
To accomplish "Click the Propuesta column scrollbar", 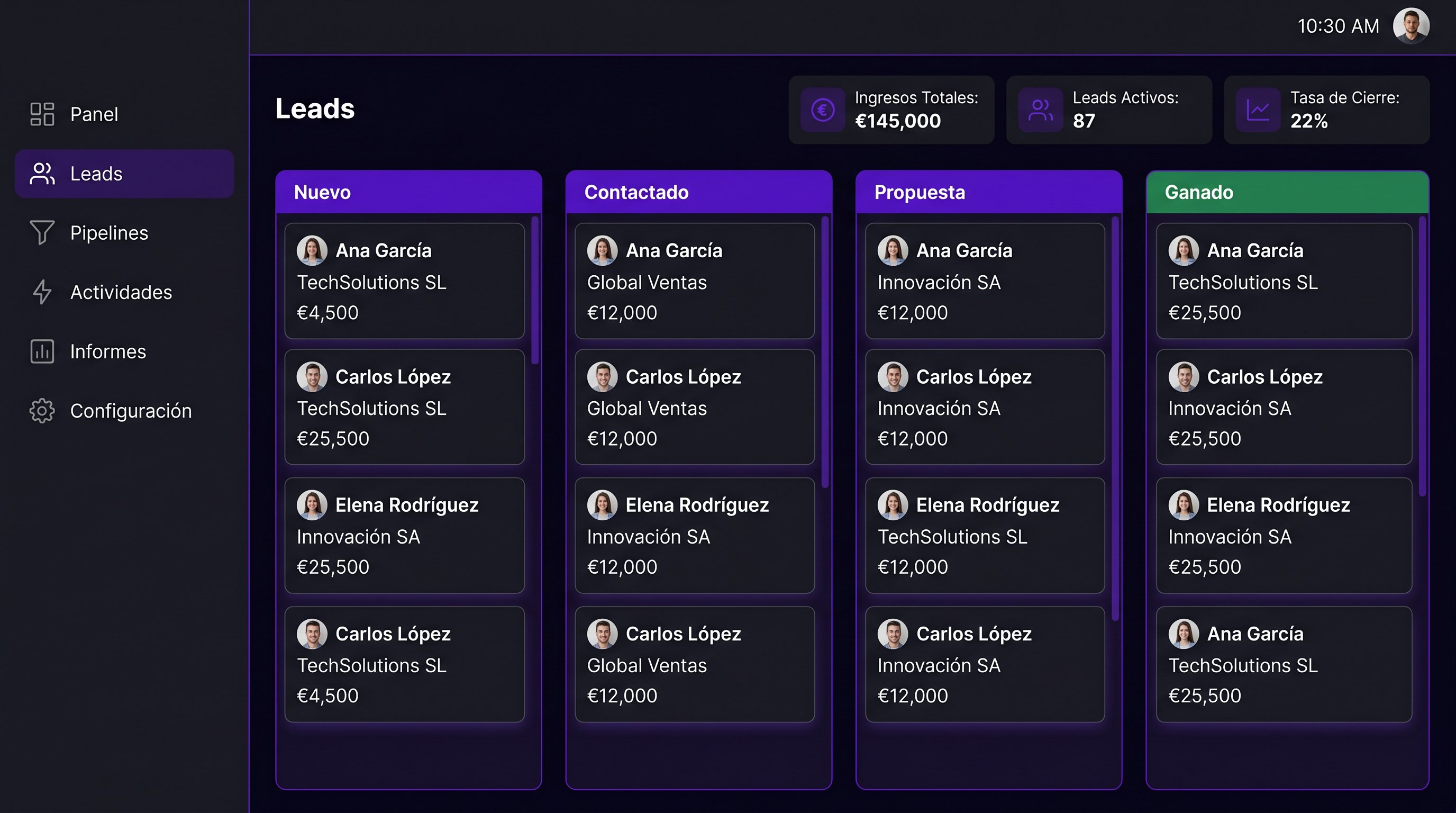I will pyautogui.click(x=1115, y=419).
